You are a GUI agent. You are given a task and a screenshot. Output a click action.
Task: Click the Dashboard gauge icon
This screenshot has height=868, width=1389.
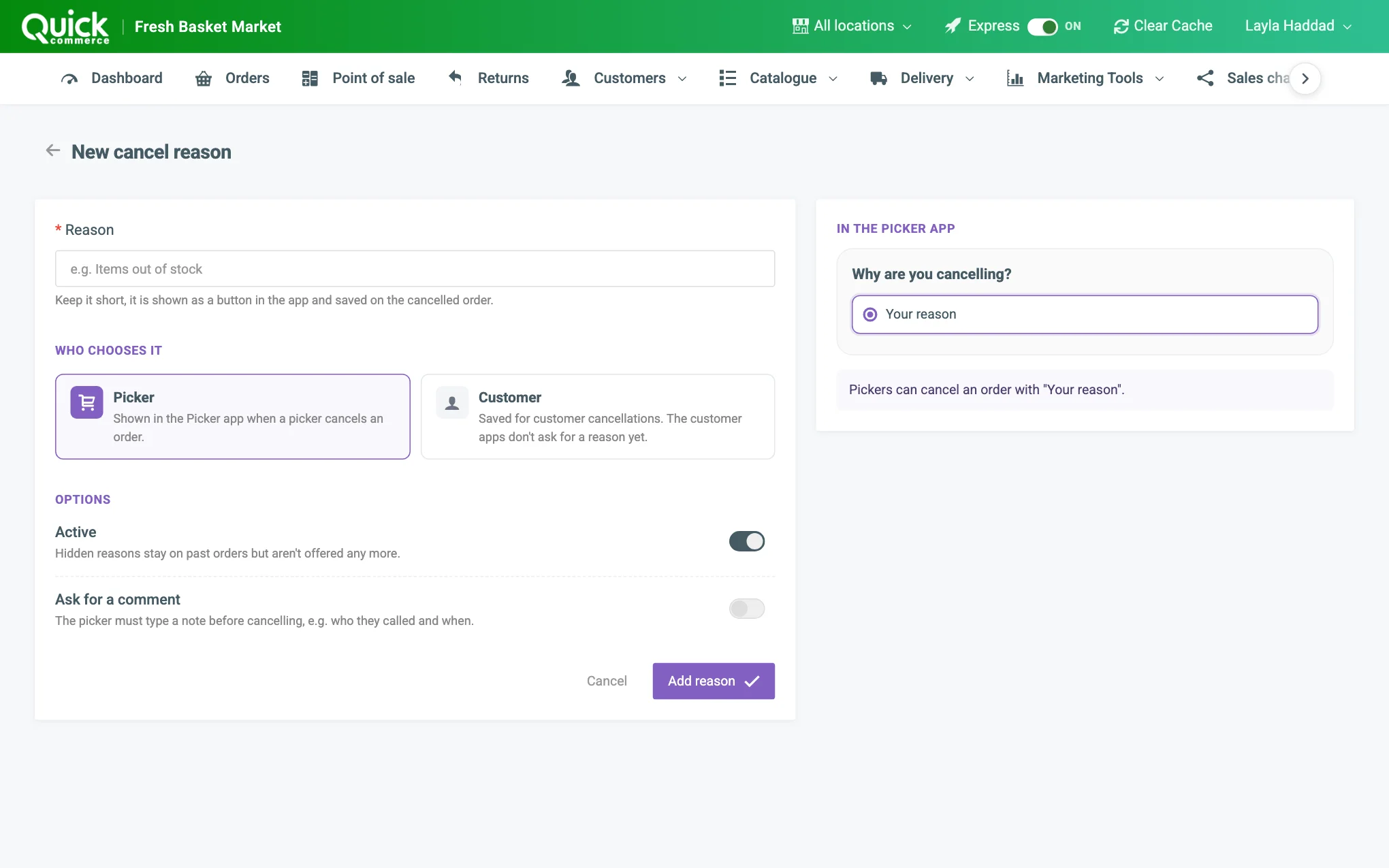pos(69,78)
